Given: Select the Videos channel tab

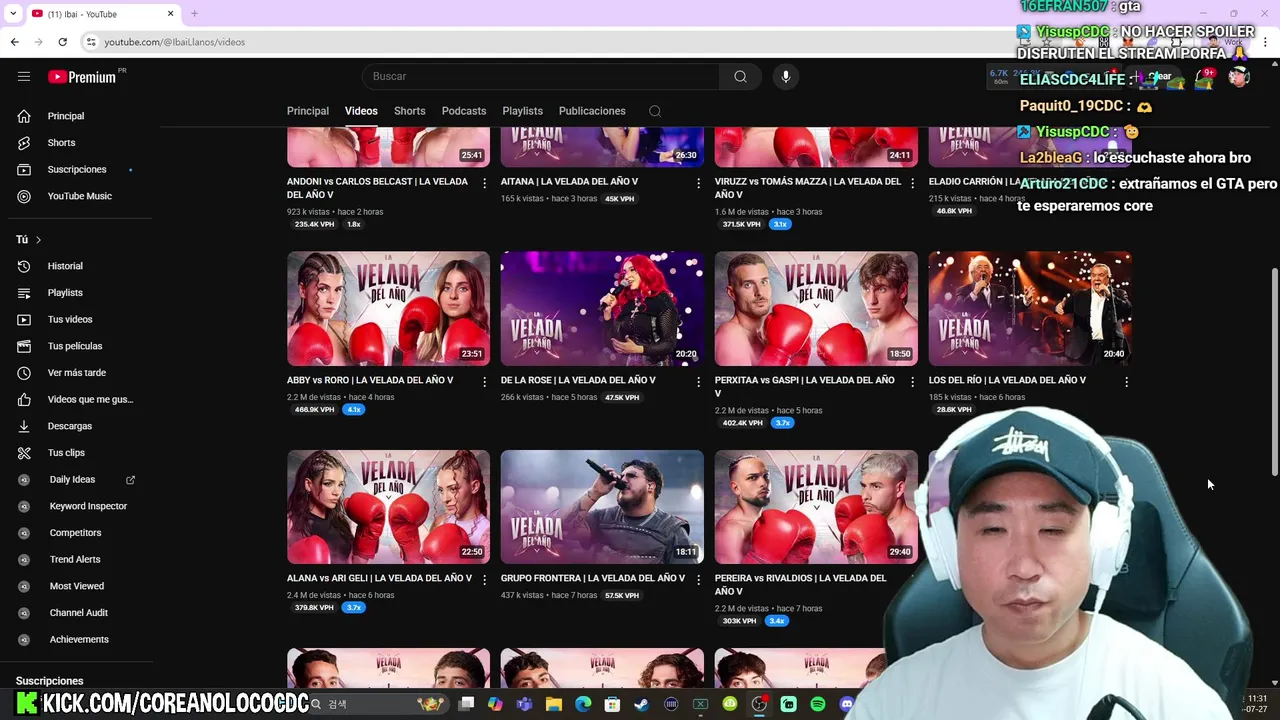Looking at the screenshot, I should click(361, 111).
